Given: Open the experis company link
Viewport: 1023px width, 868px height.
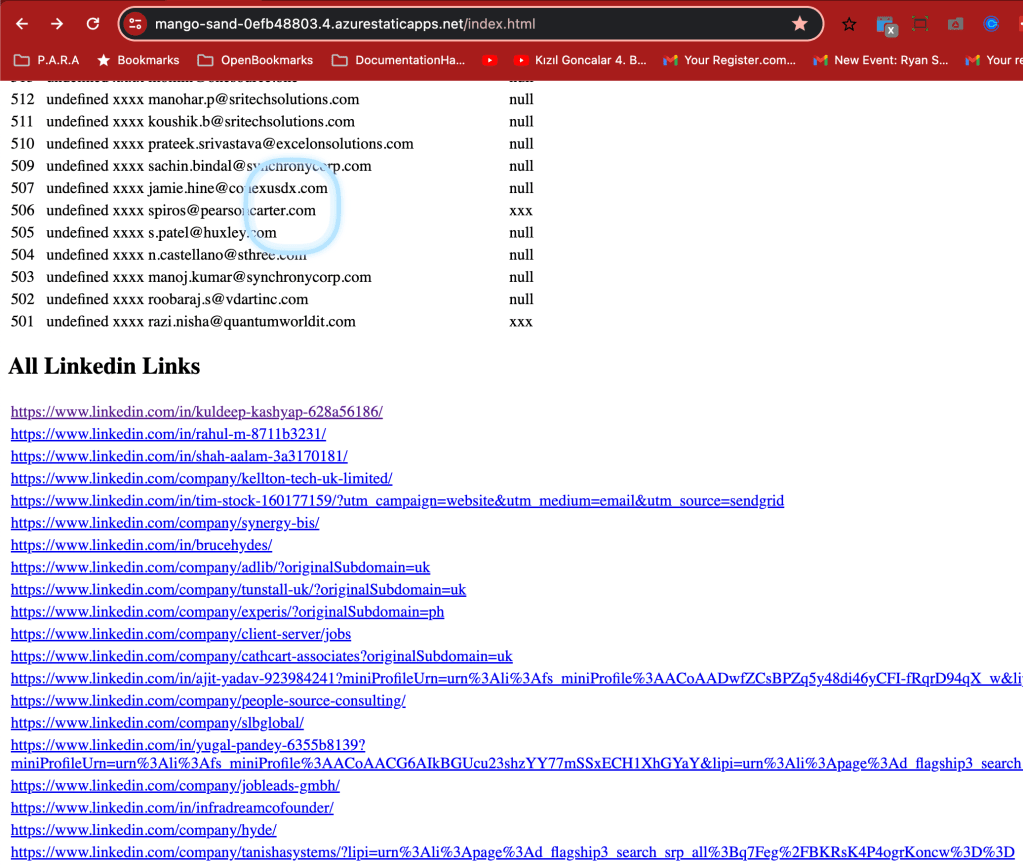Looking at the screenshot, I should [227, 612].
